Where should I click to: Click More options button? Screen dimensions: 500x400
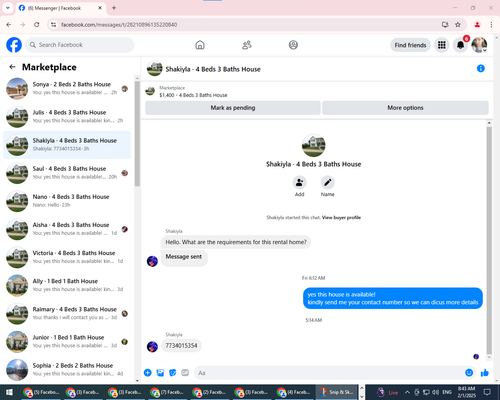(405, 108)
